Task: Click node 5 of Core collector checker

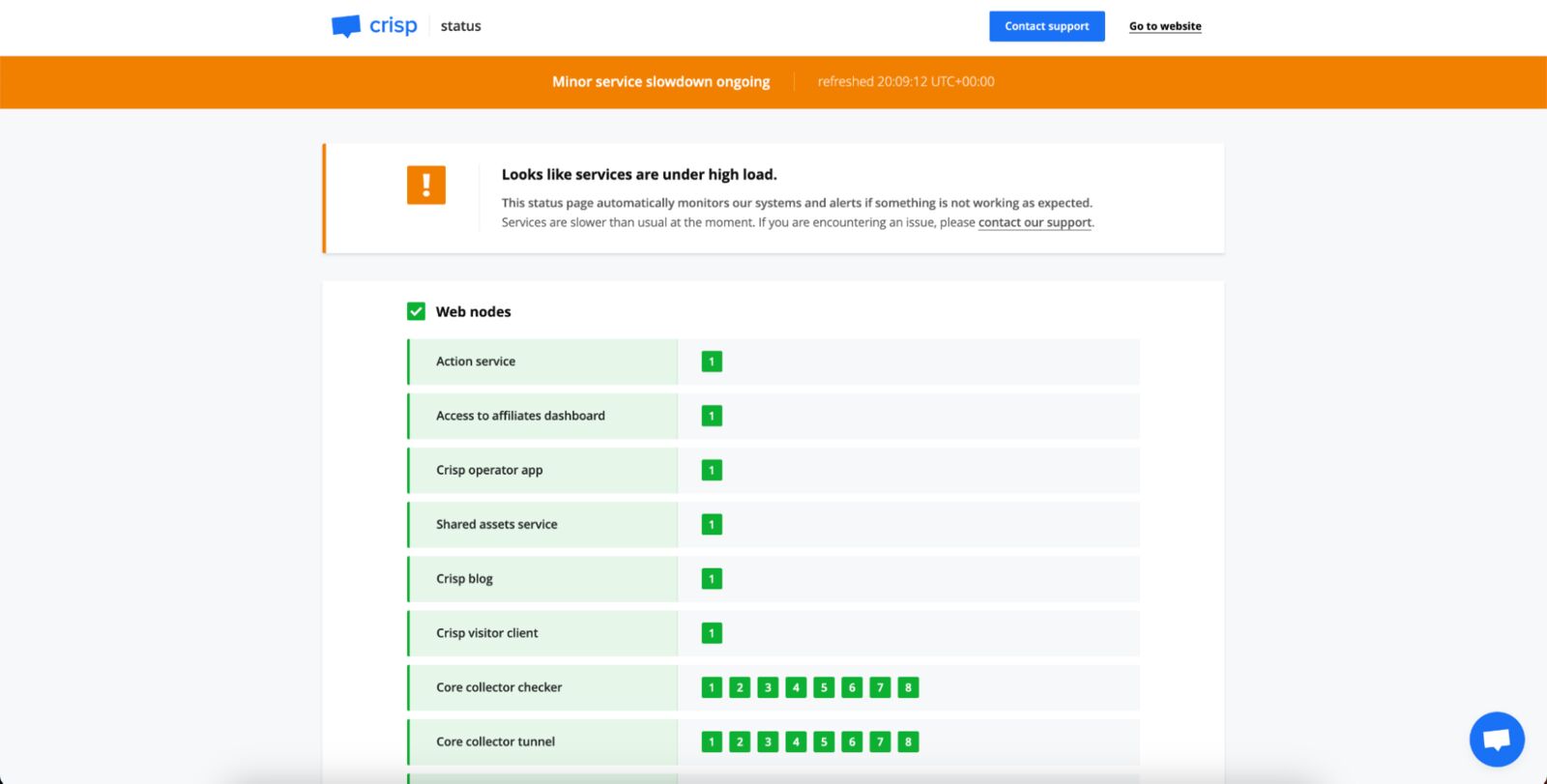Action: click(824, 687)
